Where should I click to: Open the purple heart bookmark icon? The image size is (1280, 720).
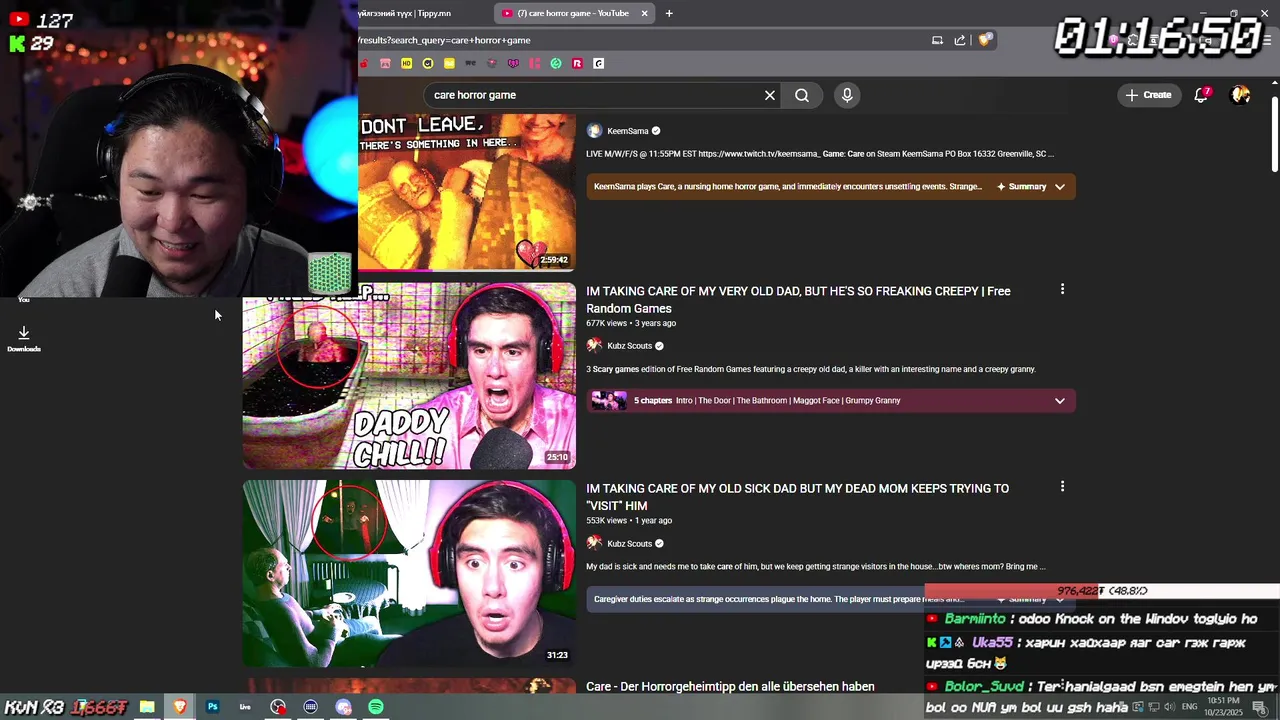513,63
